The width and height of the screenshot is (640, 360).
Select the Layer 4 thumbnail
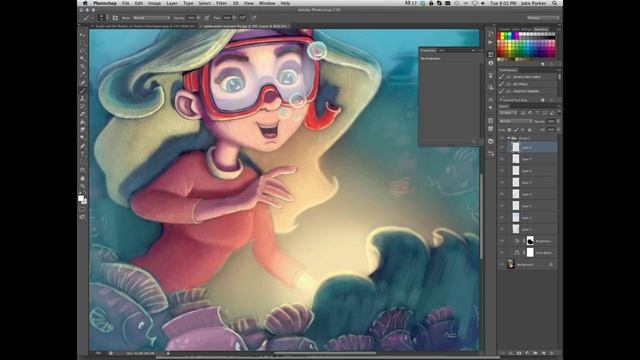pyautogui.click(x=516, y=194)
